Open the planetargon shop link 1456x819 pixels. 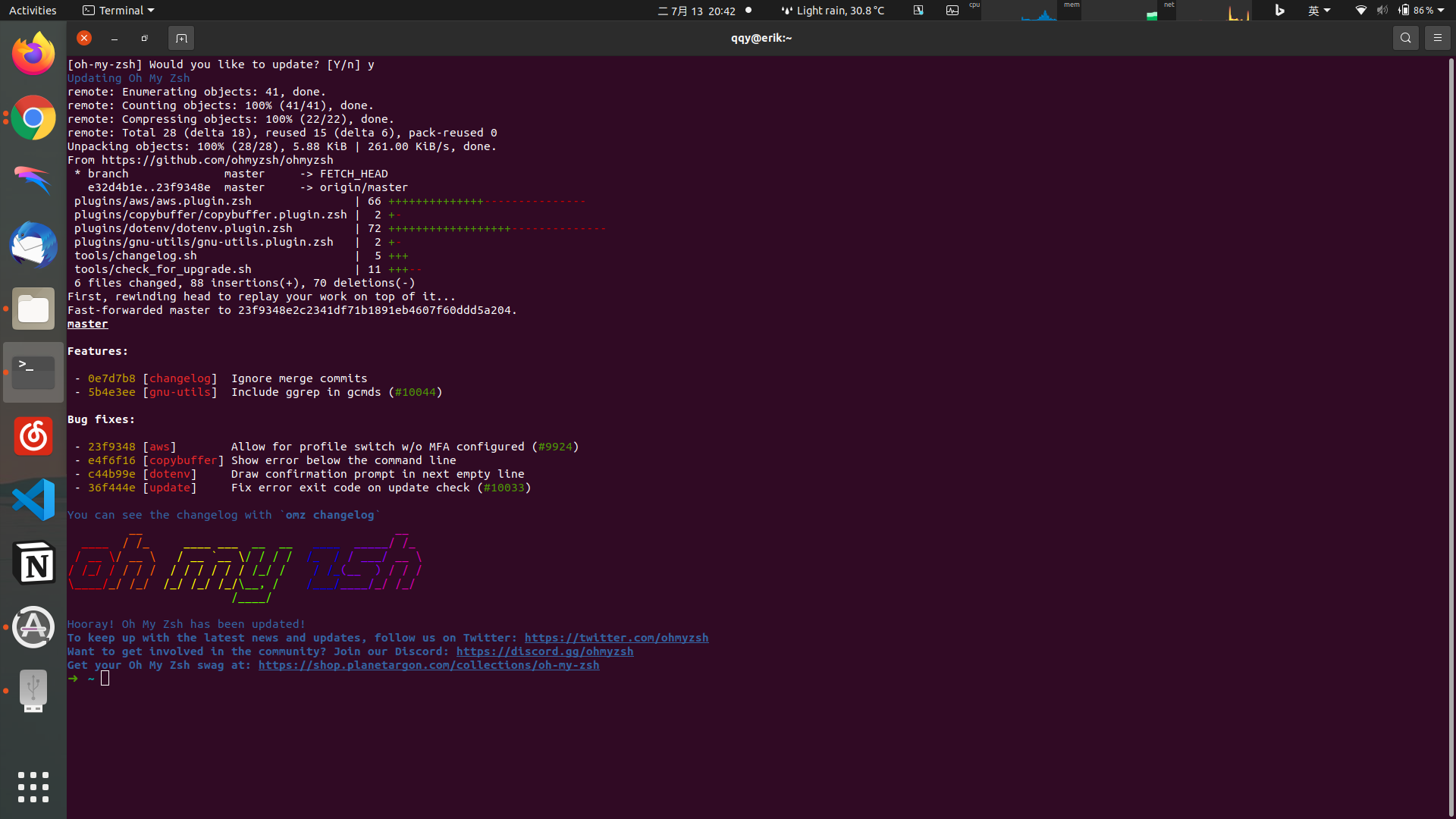click(x=428, y=665)
